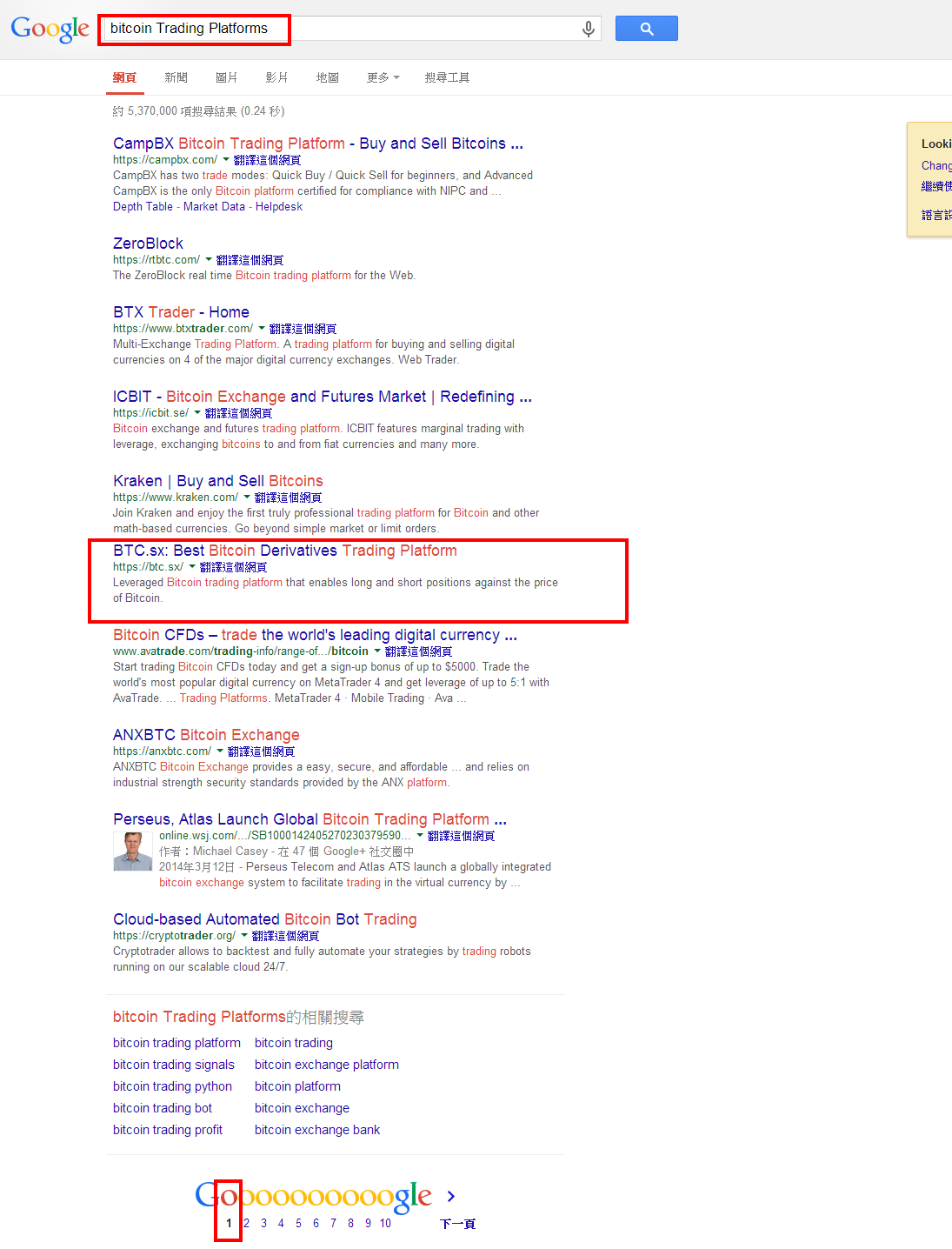Open Michael Casey author link

230,852
